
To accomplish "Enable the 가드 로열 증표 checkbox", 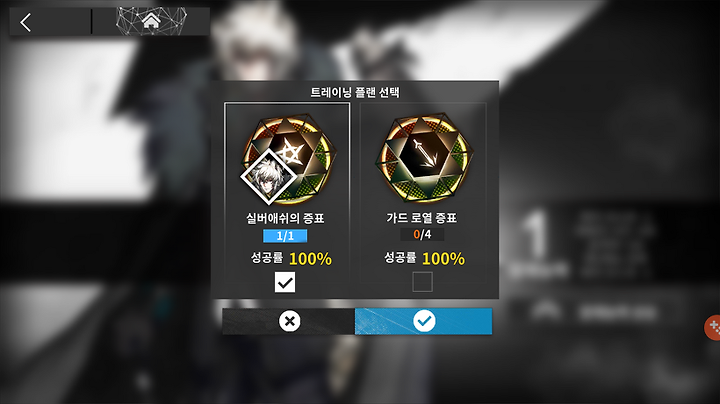I will (x=422, y=282).
